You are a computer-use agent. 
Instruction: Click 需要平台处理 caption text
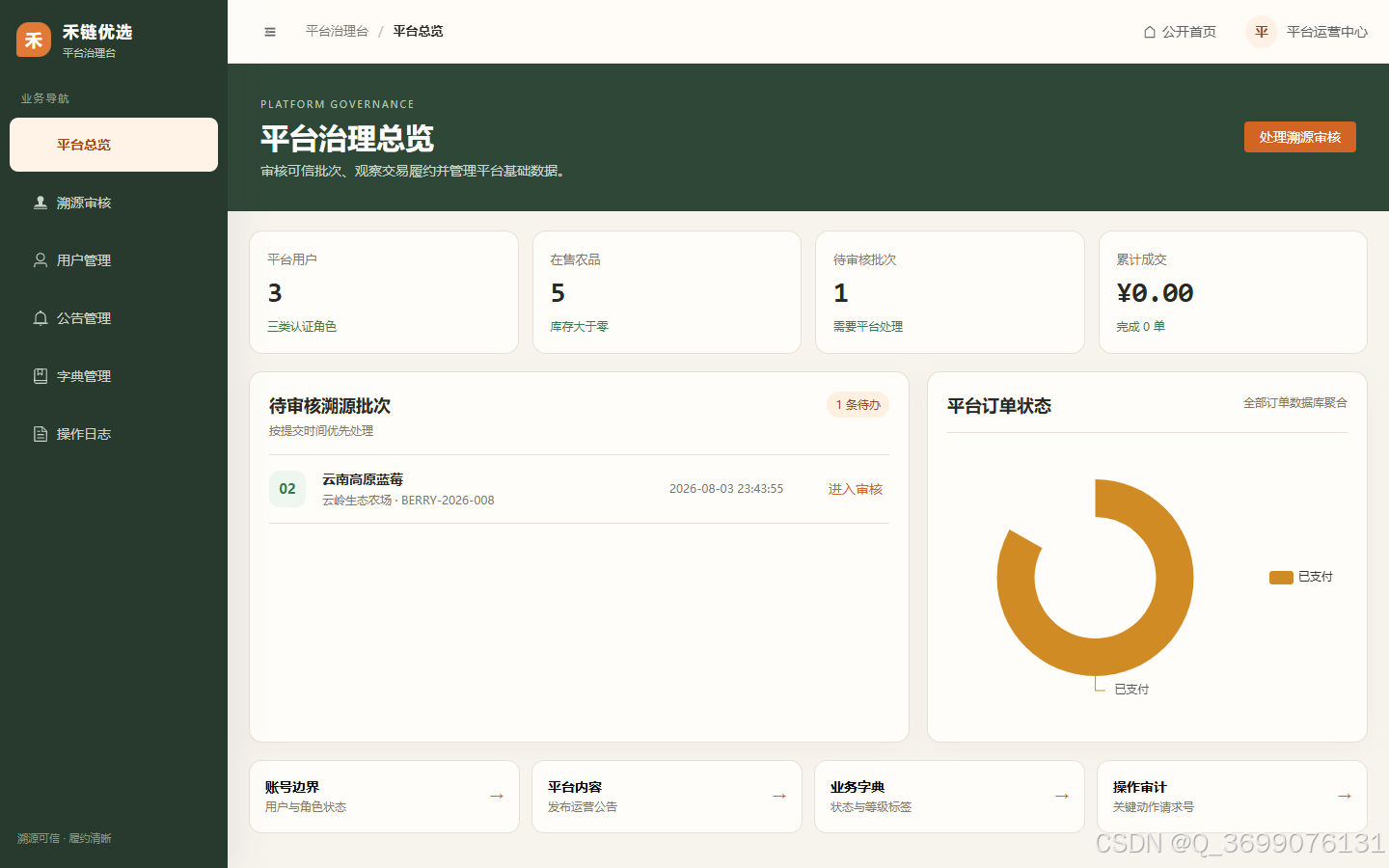click(x=868, y=327)
